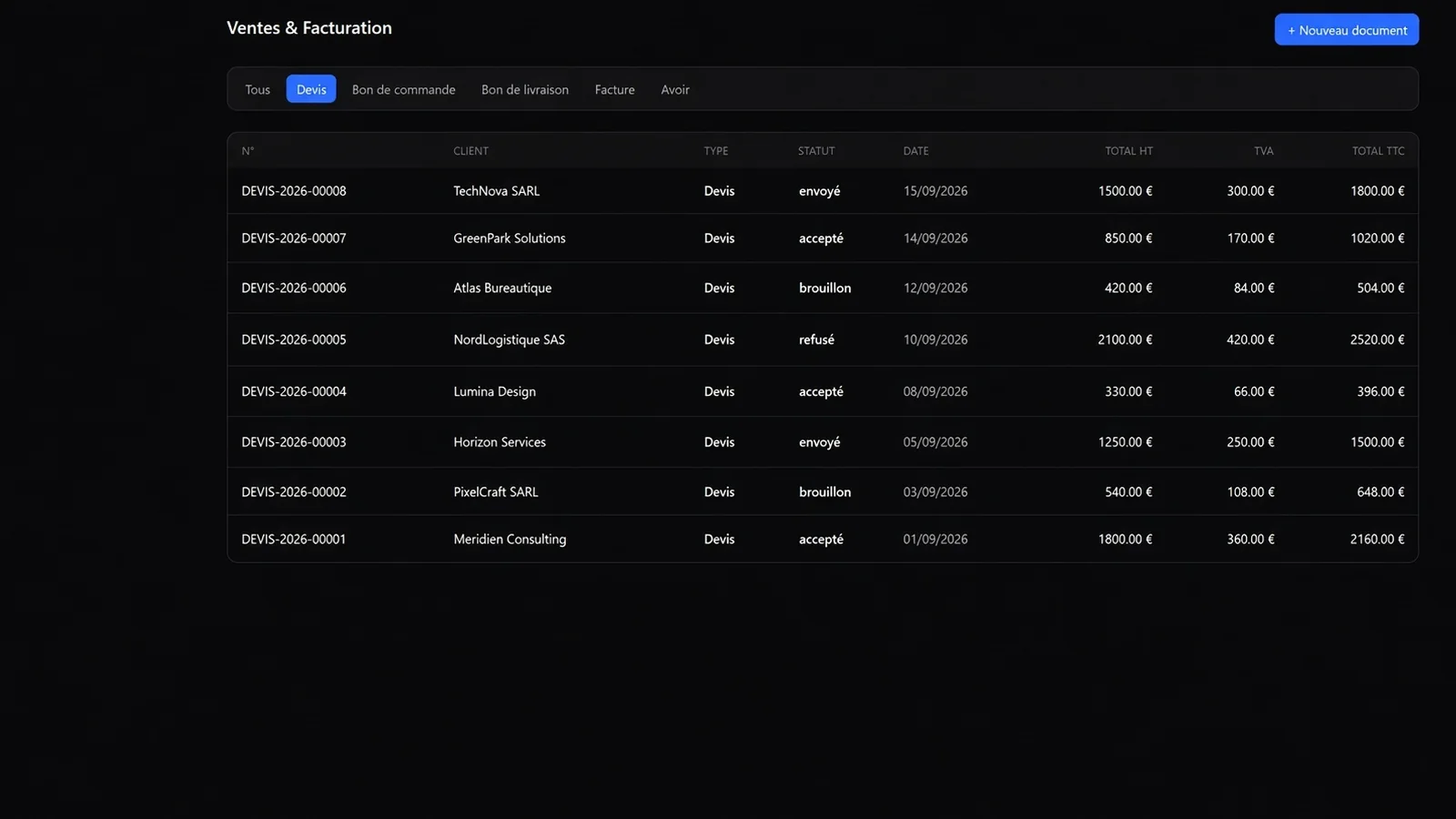Click the refusé status of NordLogistique SAS
The height and width of the screenshot is (819, 1456).
tap(816, 339)
